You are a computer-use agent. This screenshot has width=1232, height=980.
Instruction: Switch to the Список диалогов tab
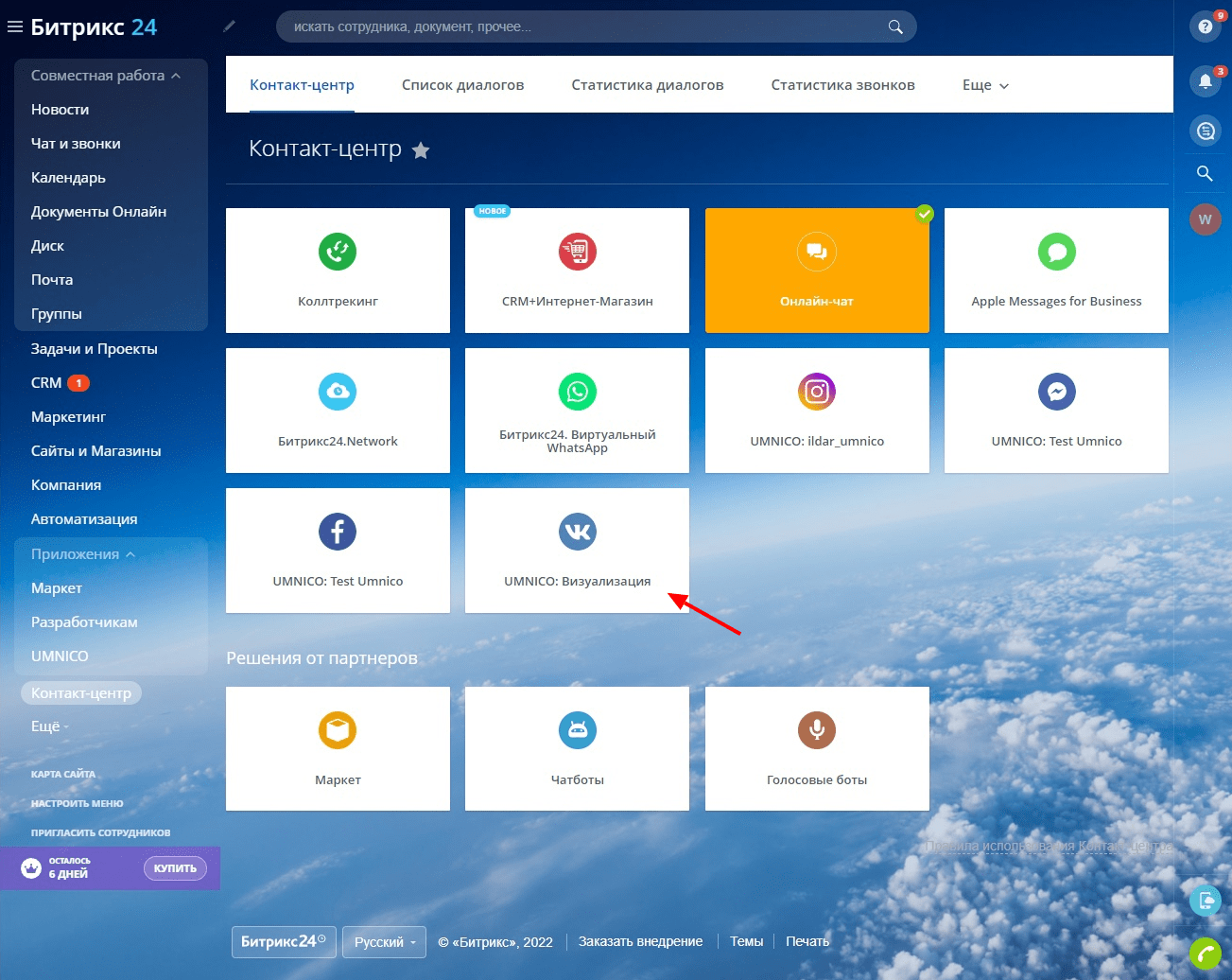tap(462, 85)
